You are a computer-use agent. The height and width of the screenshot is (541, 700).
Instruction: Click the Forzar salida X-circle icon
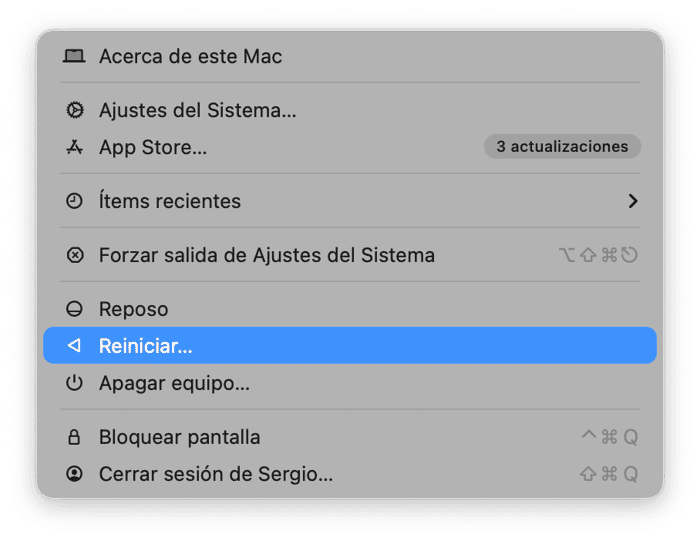74,255
